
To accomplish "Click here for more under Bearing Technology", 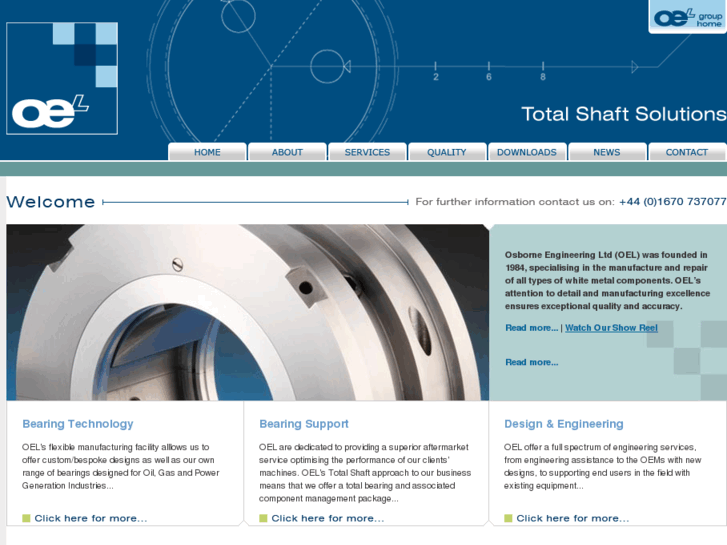I will 91,519.
